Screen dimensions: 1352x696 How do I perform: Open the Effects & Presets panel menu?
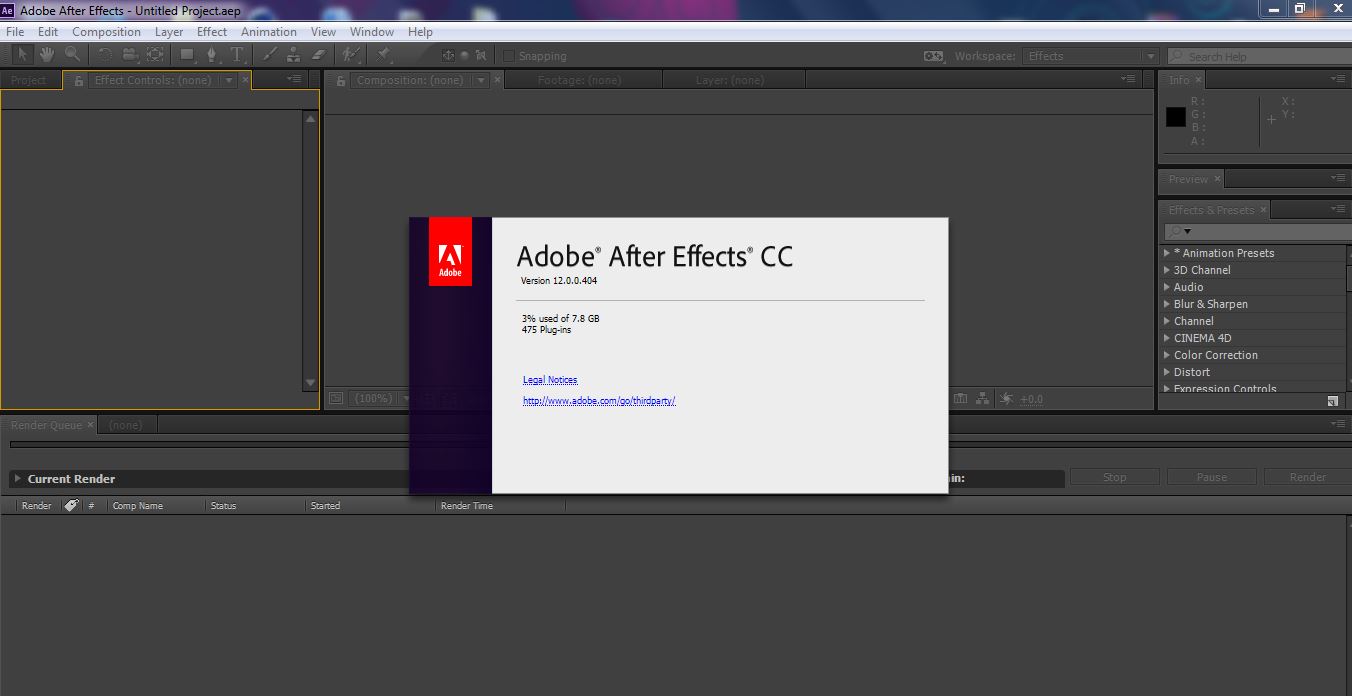pyautogui.click(x=1339, y=209)
